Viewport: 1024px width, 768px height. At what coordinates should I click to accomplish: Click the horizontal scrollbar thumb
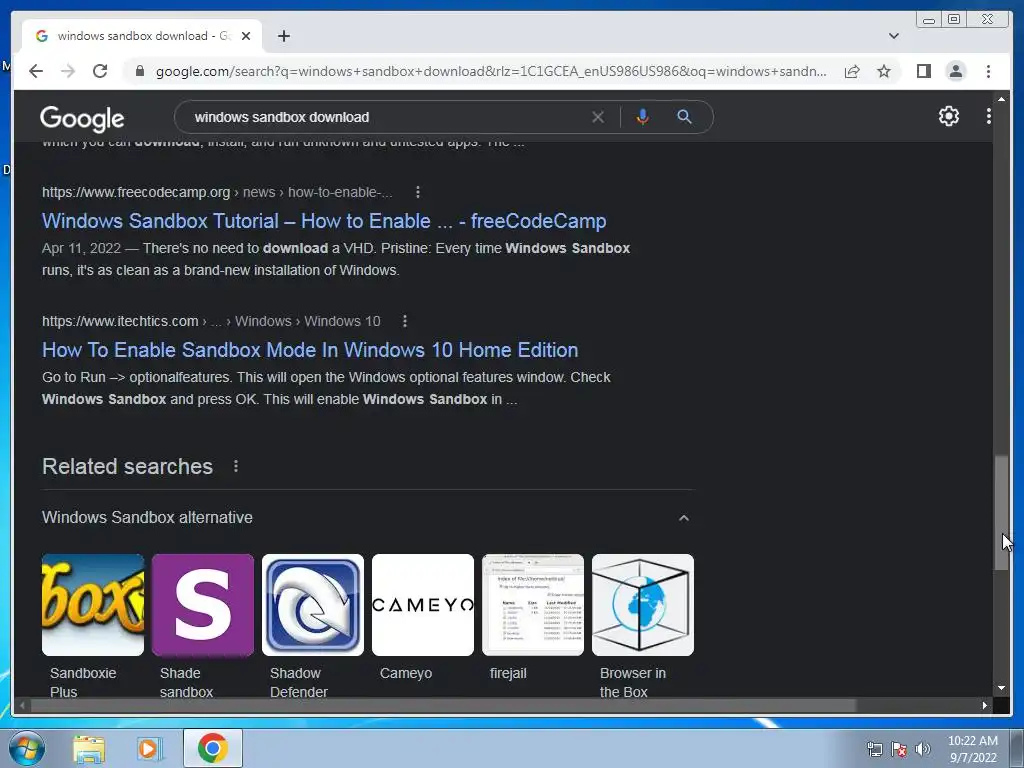pos(443,705)
